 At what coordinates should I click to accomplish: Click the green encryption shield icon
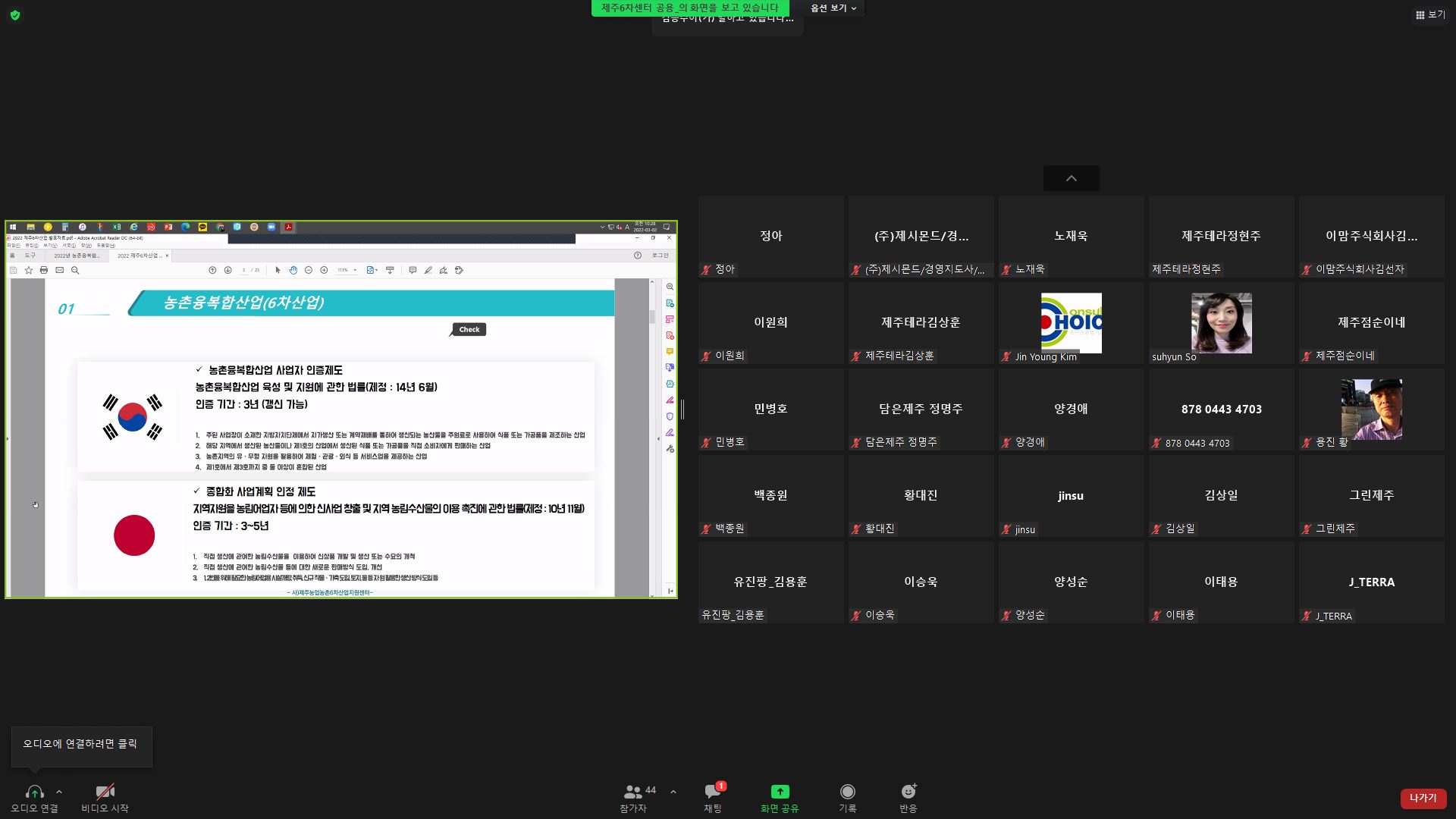point(15,15)
